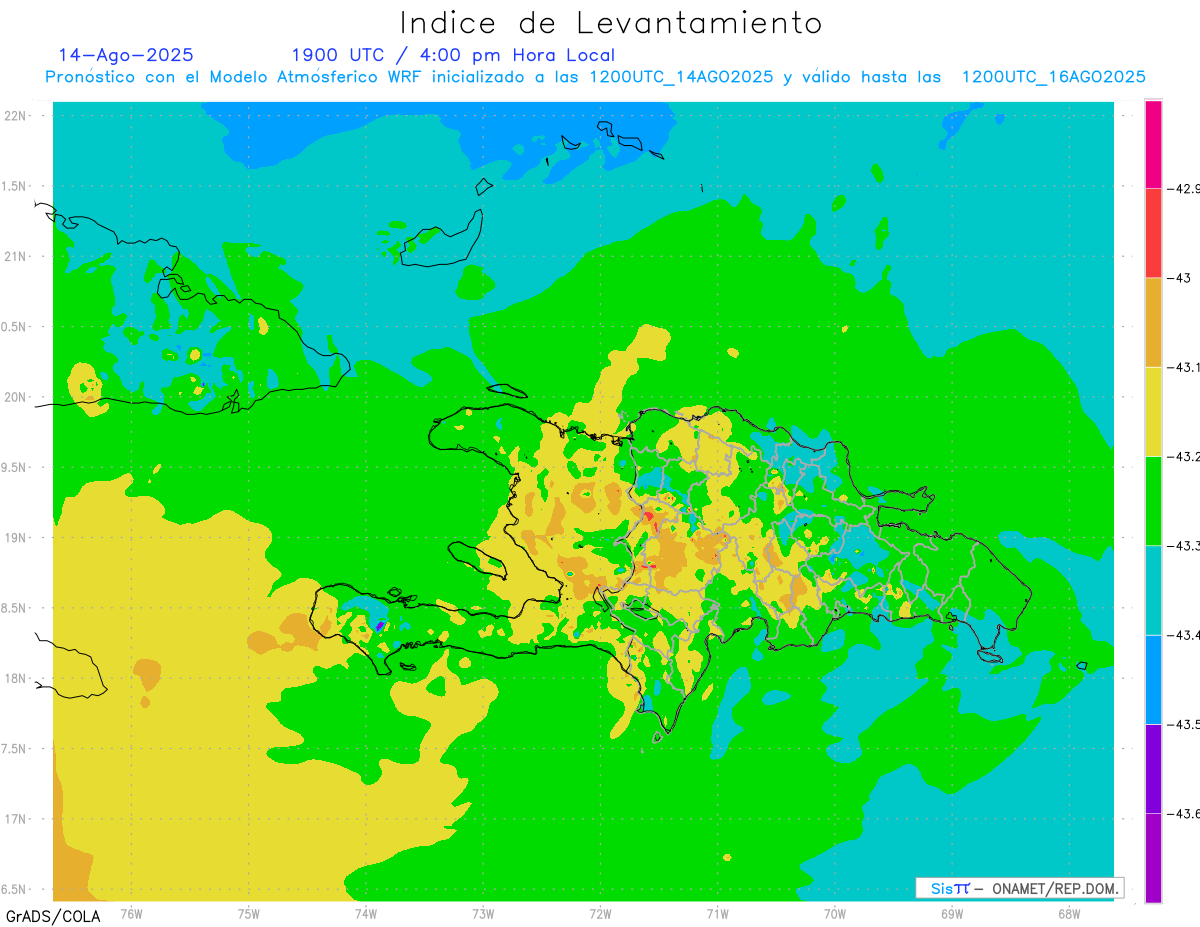Viewport: 1200px width, 927px height.
Task: Click the pink swatch atop the legend
Action: point(1153,143)
